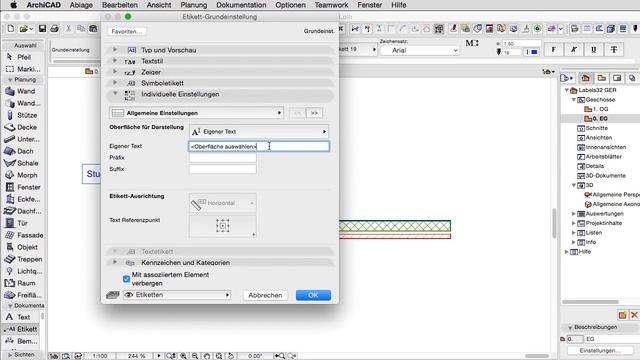Expand the Auswertungen tree node
Screen dimensions: 640x360
(573, 213)
